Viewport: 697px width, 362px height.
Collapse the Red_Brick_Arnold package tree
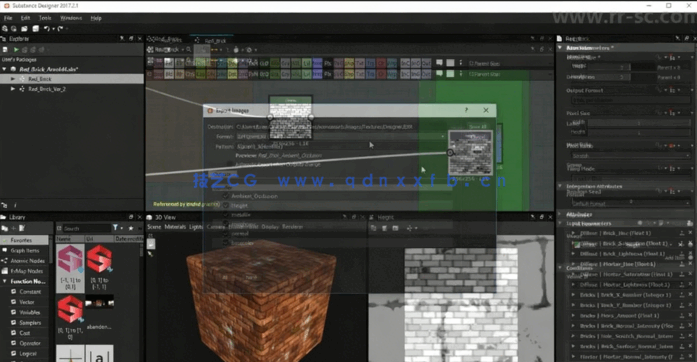coord(4,69)
